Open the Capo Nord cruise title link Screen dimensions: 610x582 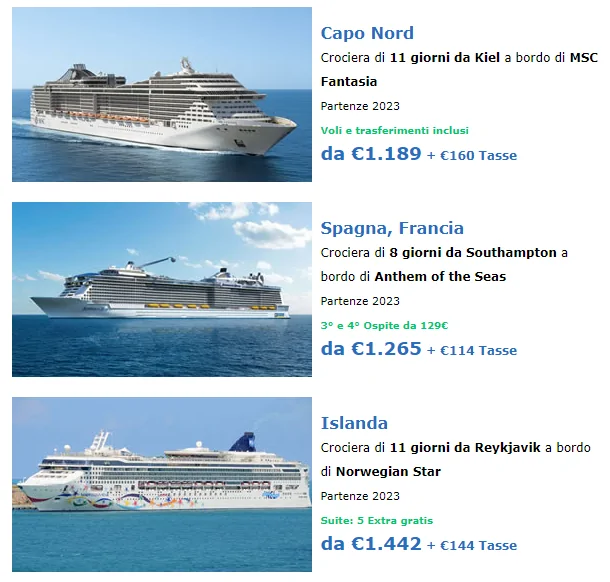367,33
